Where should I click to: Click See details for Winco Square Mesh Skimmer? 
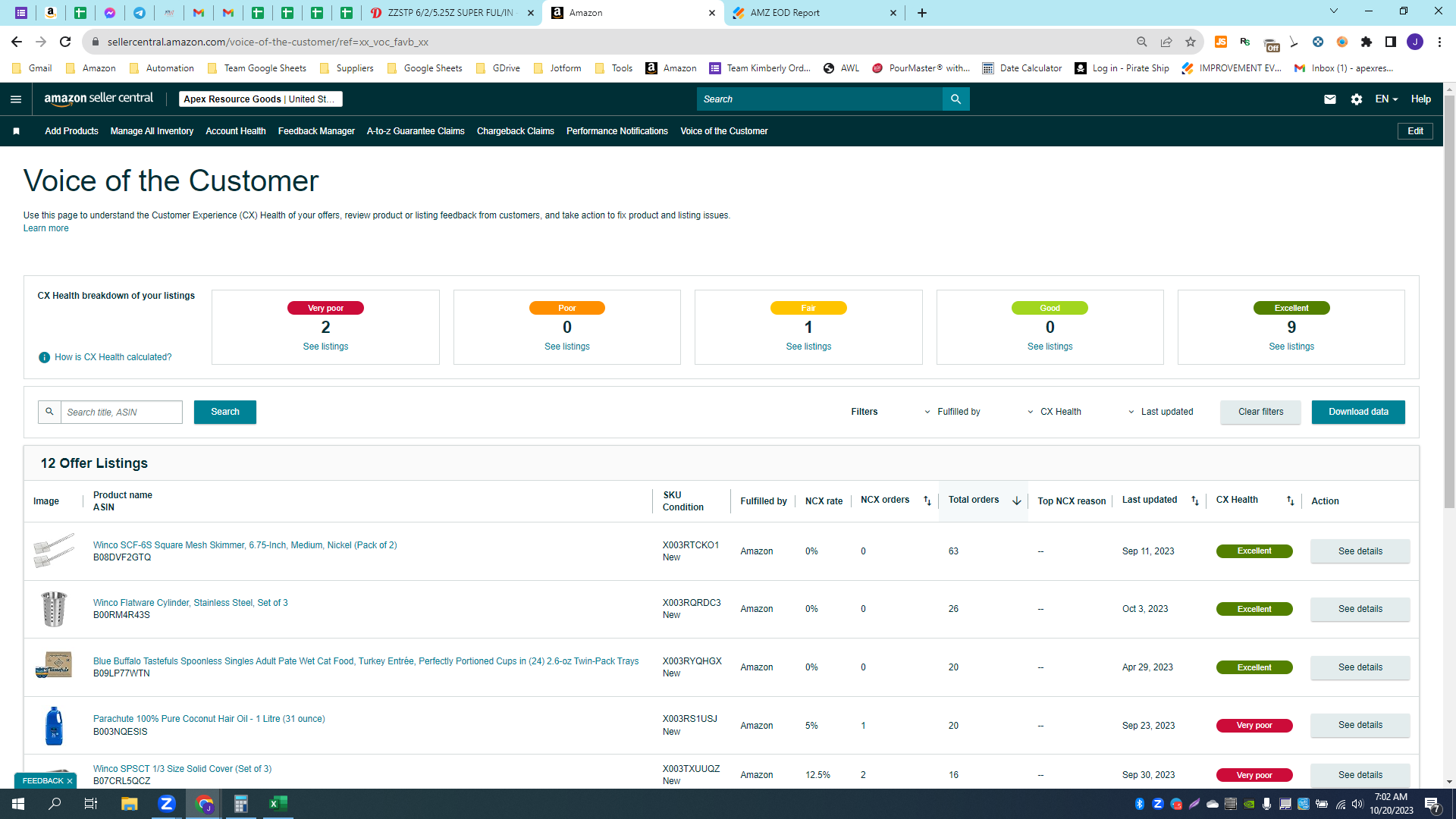coord(1360,551)
